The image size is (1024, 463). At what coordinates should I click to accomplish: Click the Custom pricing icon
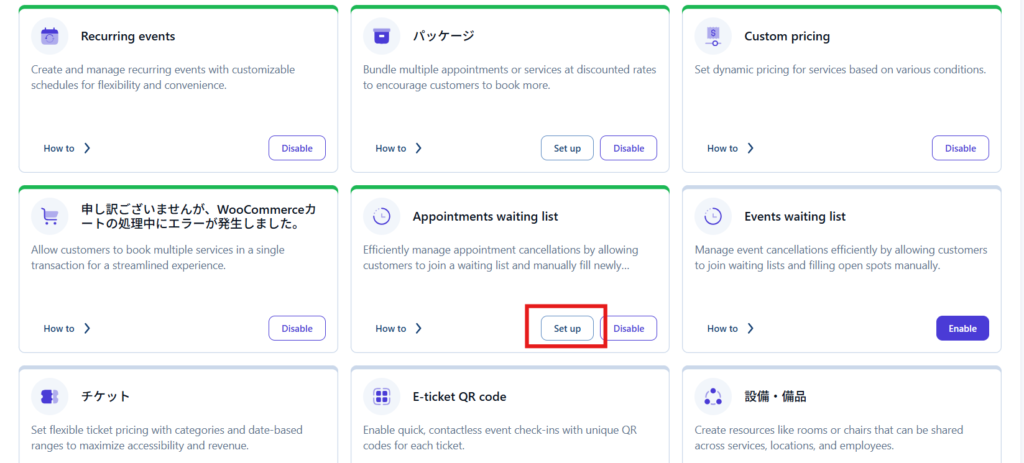pos(713,36)
